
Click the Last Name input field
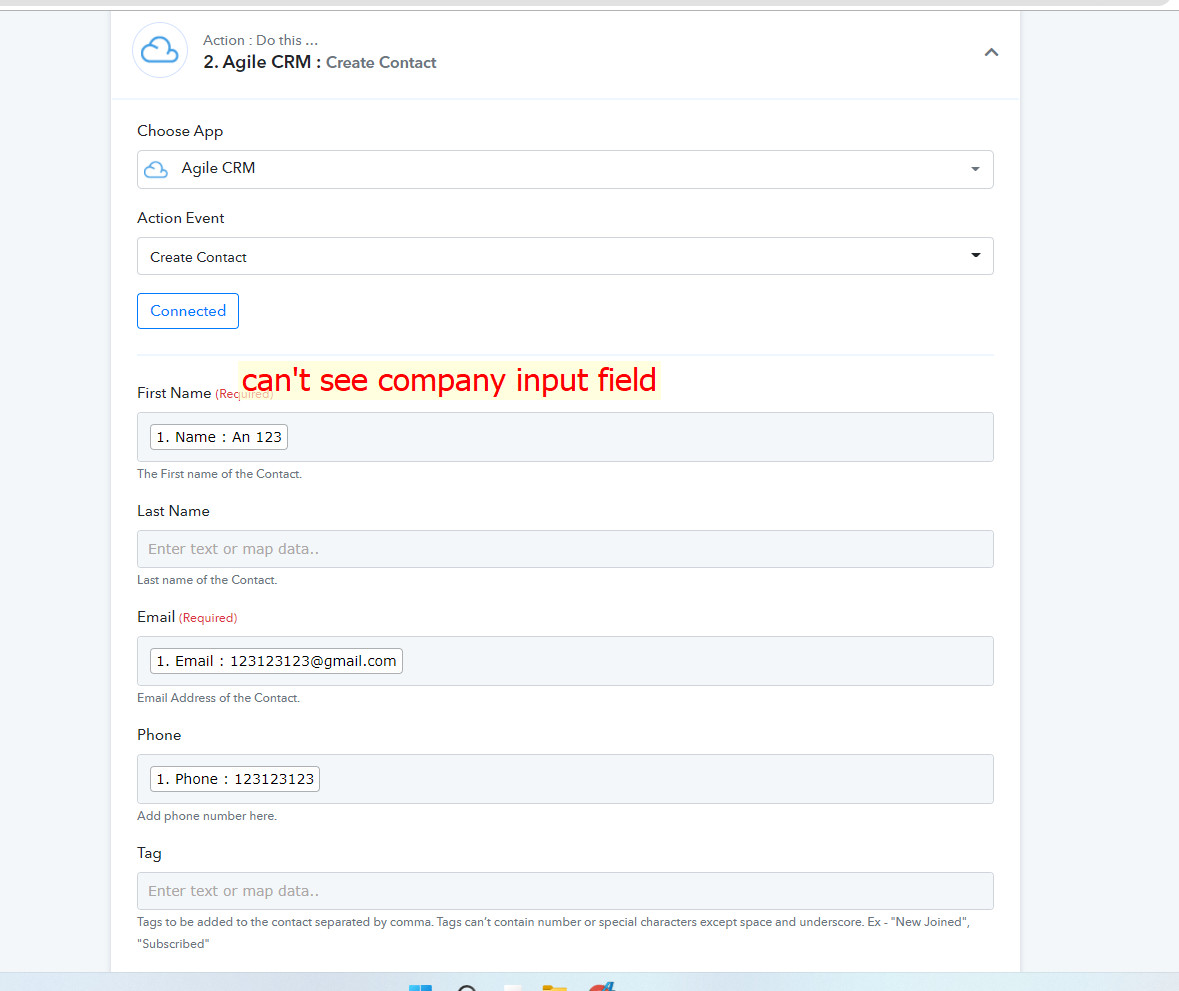tap(565, 549)
